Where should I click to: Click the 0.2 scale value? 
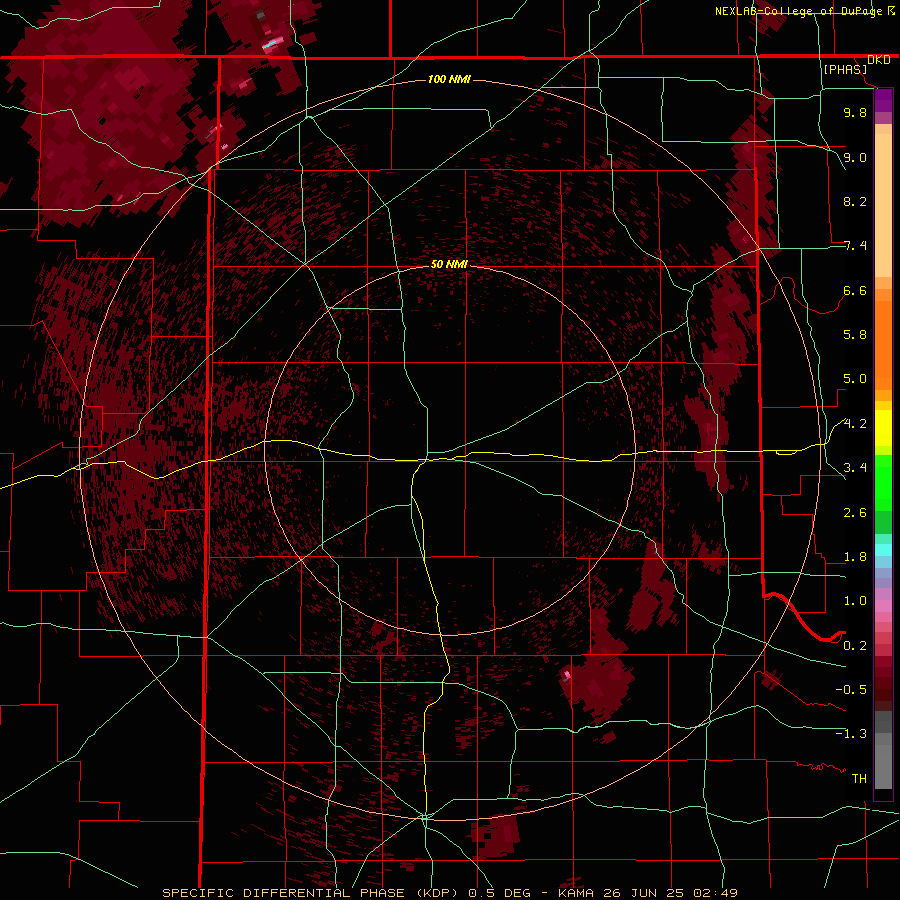pyautogui.click(x=855, y=646)
